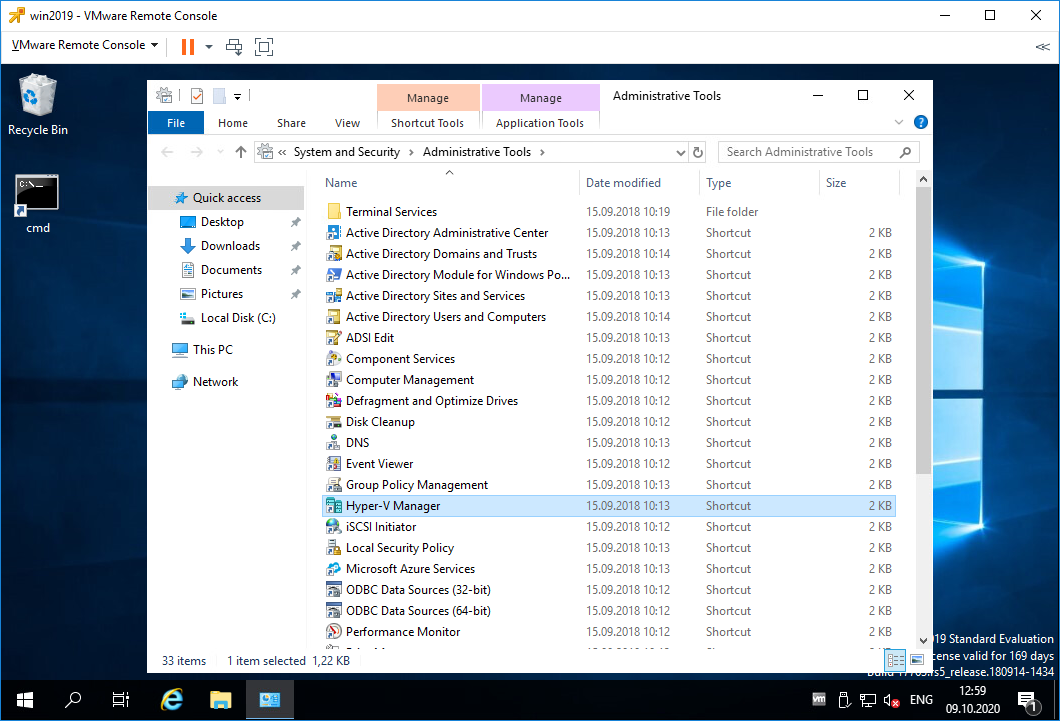The image size is (1060, 721).
Task: Click the pause VM button
Action: pos(188,47)
